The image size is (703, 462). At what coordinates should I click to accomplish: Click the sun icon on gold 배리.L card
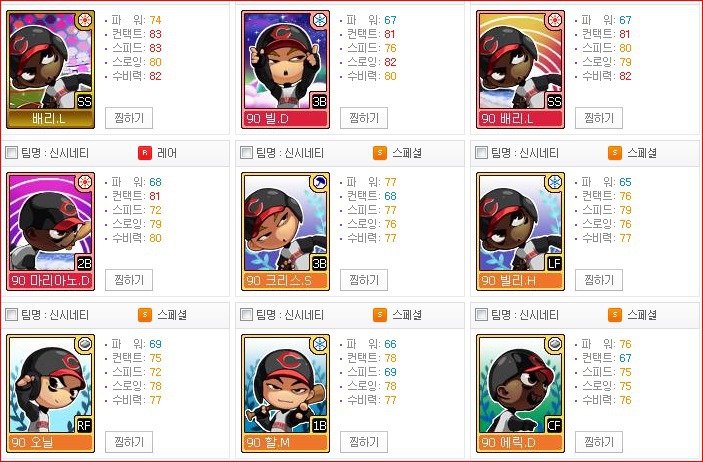pyautogui.click(x=85, y=20)
